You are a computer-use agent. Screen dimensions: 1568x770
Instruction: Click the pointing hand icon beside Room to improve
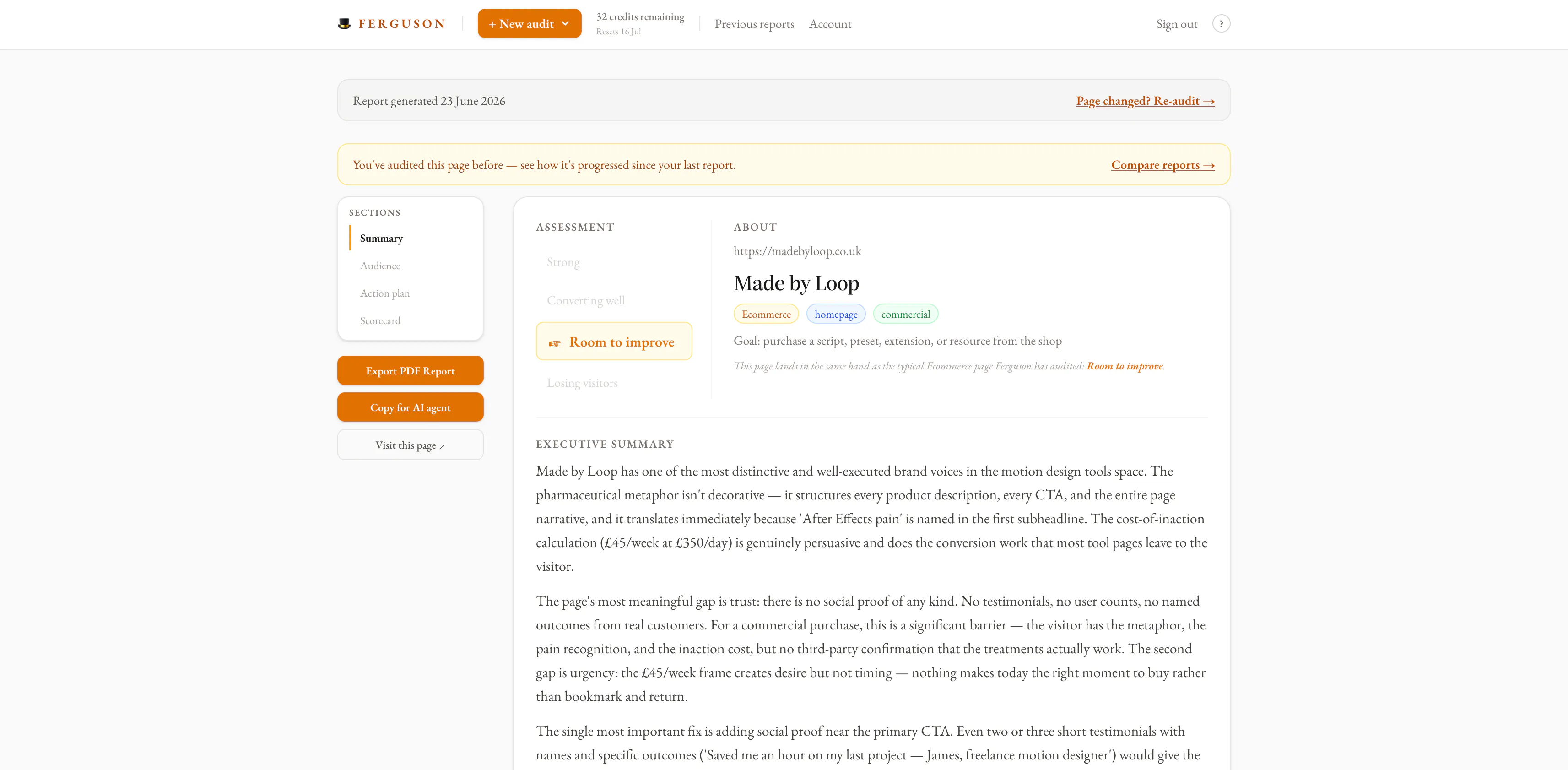coord(555,343)
